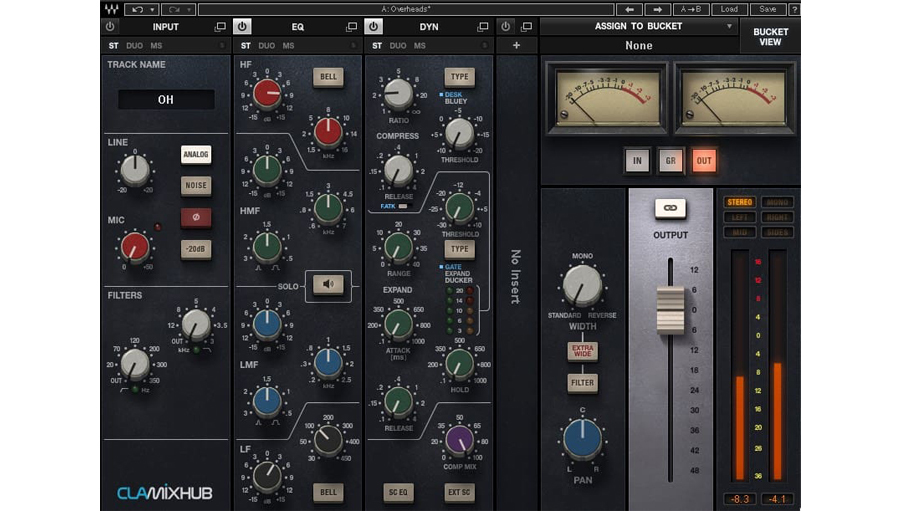Click the Load preset button

click(x=729, y=9)
